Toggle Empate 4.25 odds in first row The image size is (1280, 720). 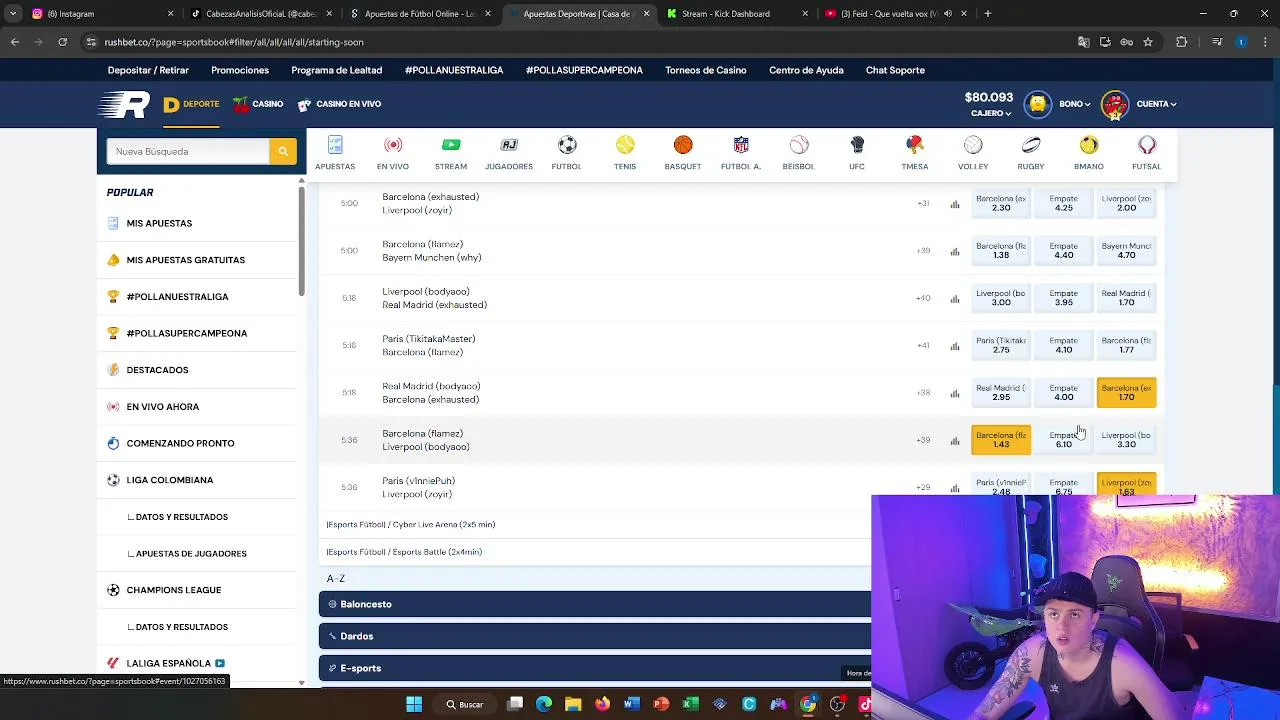[x=1063, y=203]
